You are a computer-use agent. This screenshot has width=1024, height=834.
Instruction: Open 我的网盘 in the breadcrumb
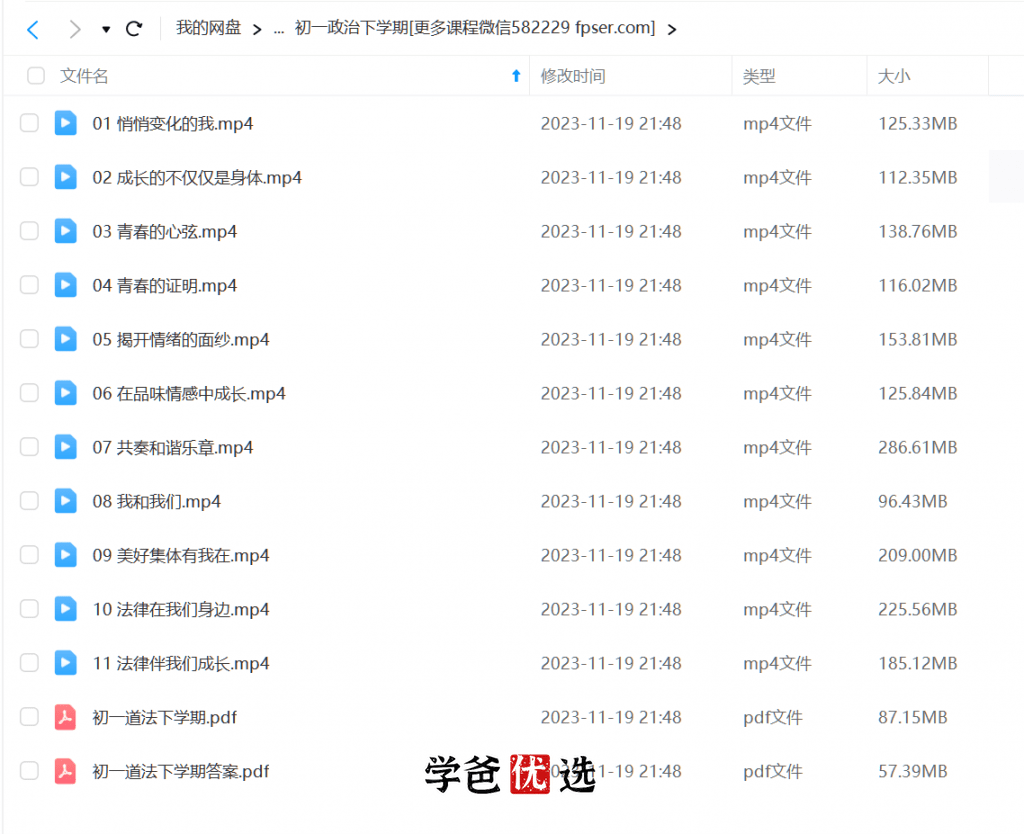(x=208, y=28)
